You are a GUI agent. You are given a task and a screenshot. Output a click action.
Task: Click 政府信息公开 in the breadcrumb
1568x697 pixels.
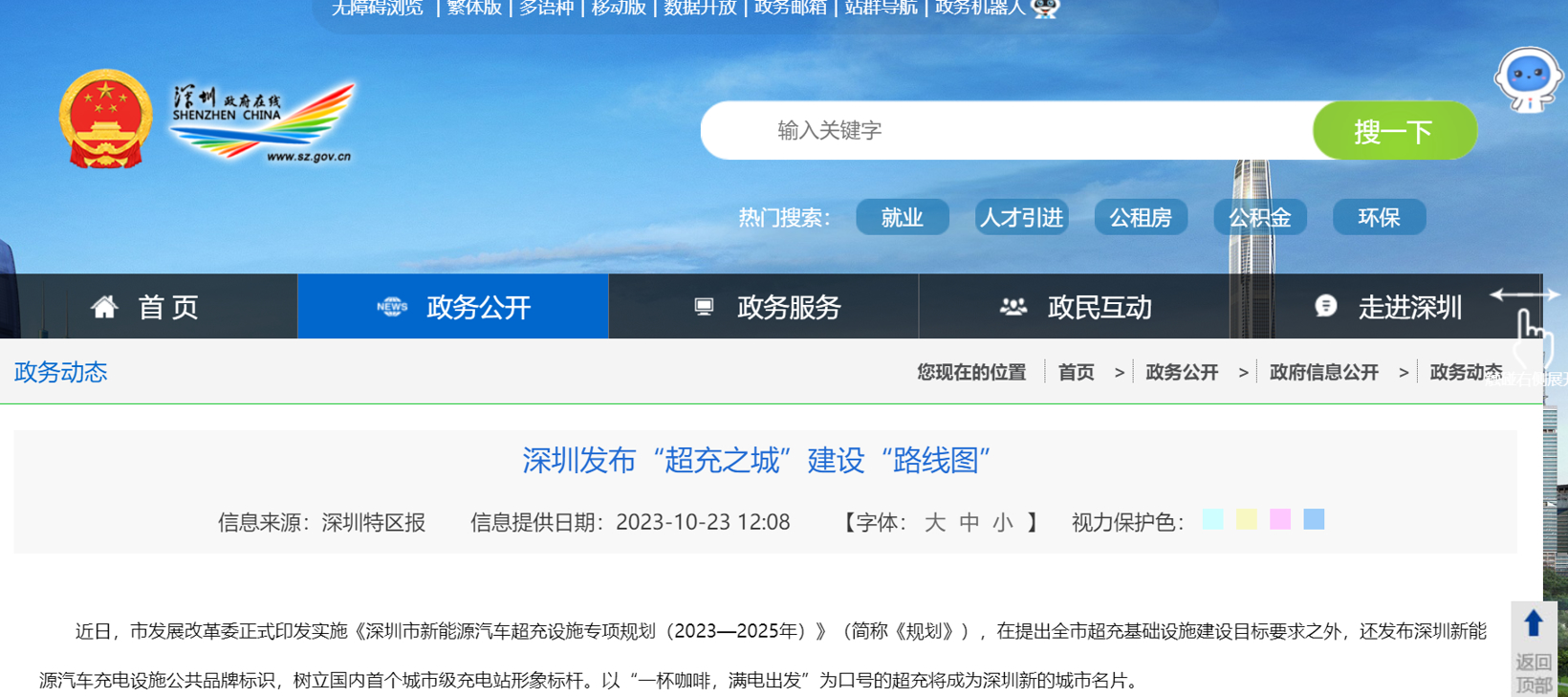point(1323,373)
